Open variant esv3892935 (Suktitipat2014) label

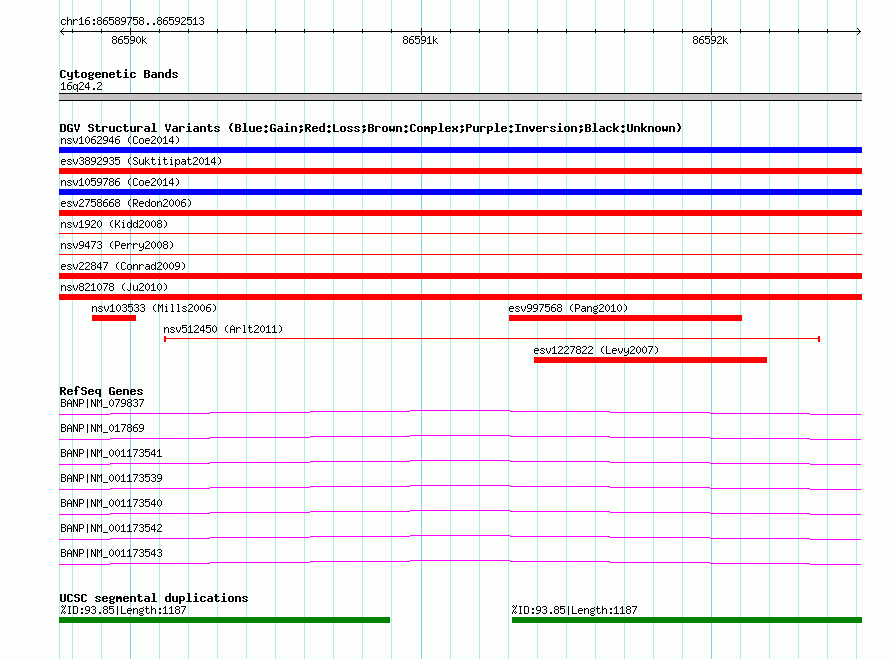pyautogui.click(x=141, y=161)
